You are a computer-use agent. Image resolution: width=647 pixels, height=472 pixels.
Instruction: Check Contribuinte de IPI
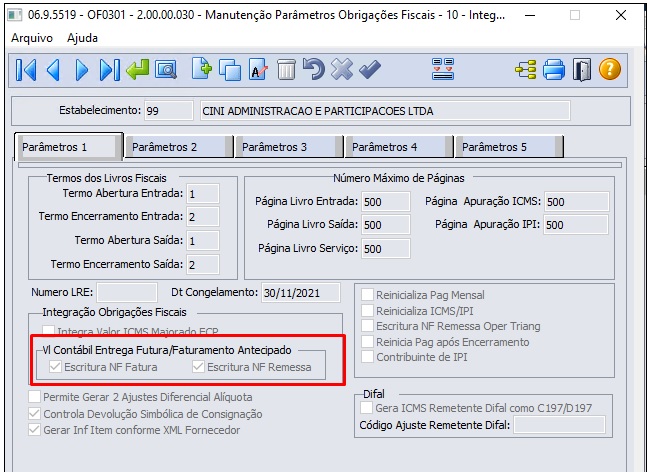[x=367, y=357]
